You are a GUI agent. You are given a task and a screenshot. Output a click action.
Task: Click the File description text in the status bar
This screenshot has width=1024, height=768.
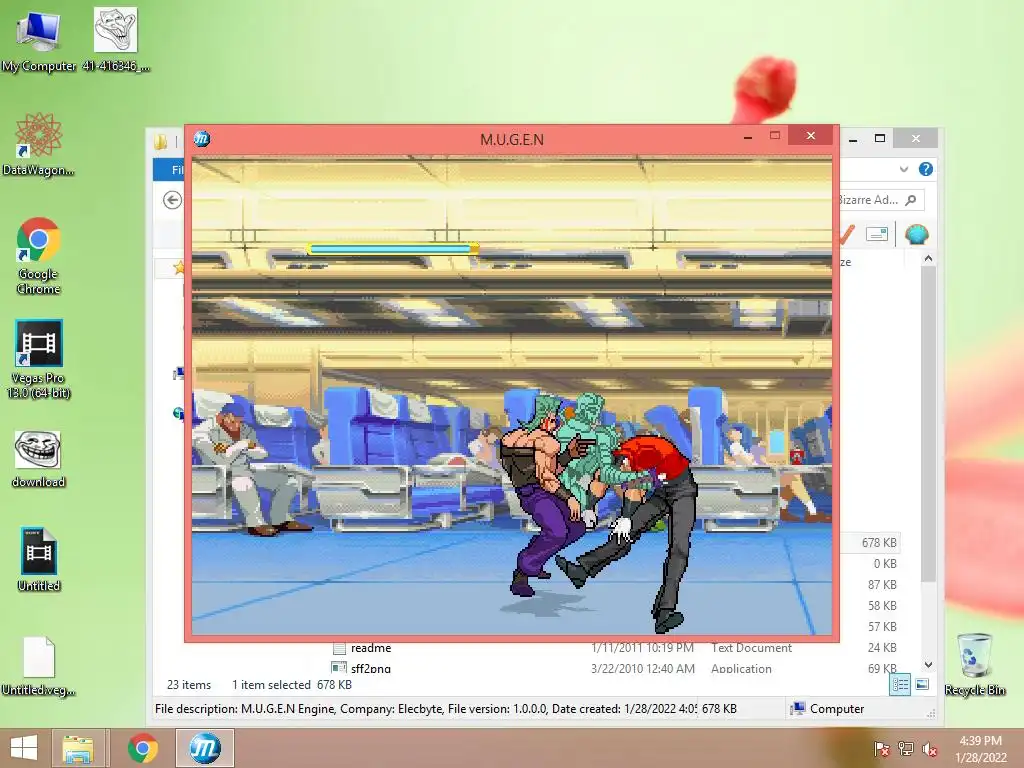[426, 709]
